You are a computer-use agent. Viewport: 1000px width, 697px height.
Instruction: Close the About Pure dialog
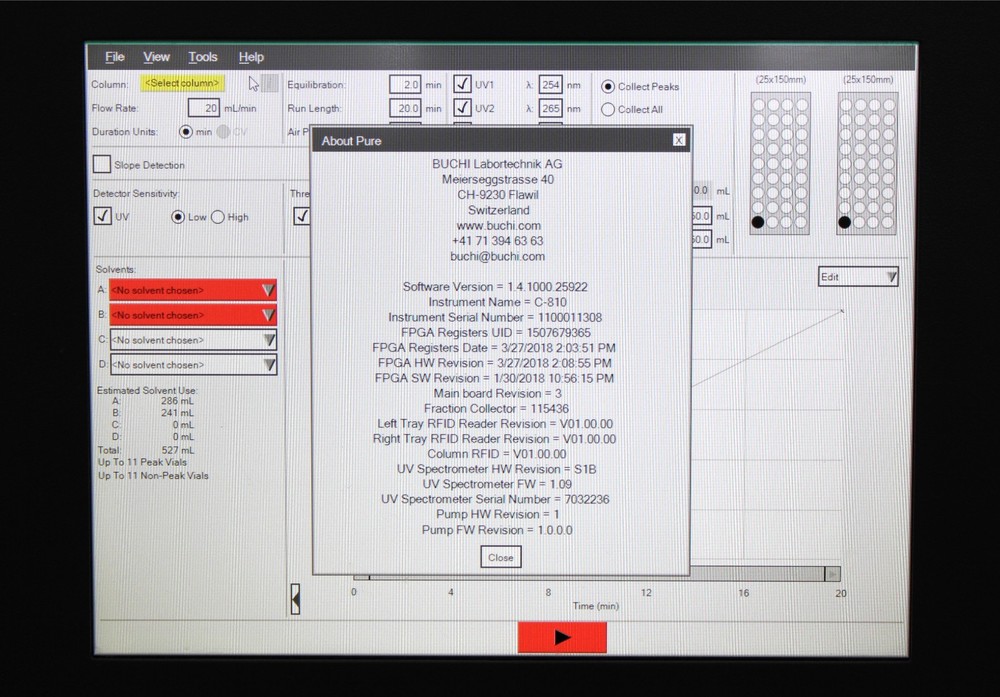coord(500,557)
